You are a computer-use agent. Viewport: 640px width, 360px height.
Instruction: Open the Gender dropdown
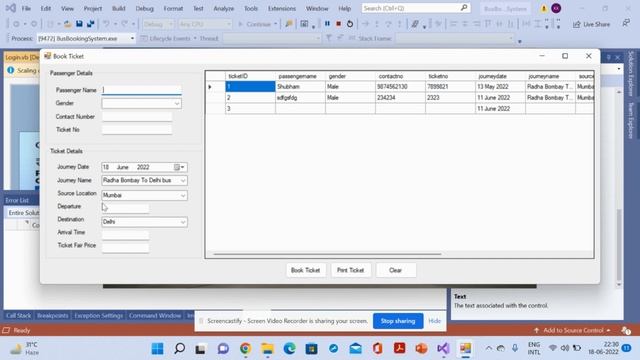click(x=176, y=103)
